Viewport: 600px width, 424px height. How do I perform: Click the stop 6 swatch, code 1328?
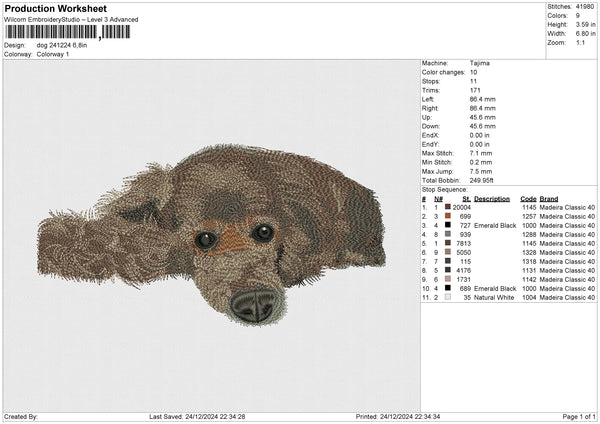[447, 252]
